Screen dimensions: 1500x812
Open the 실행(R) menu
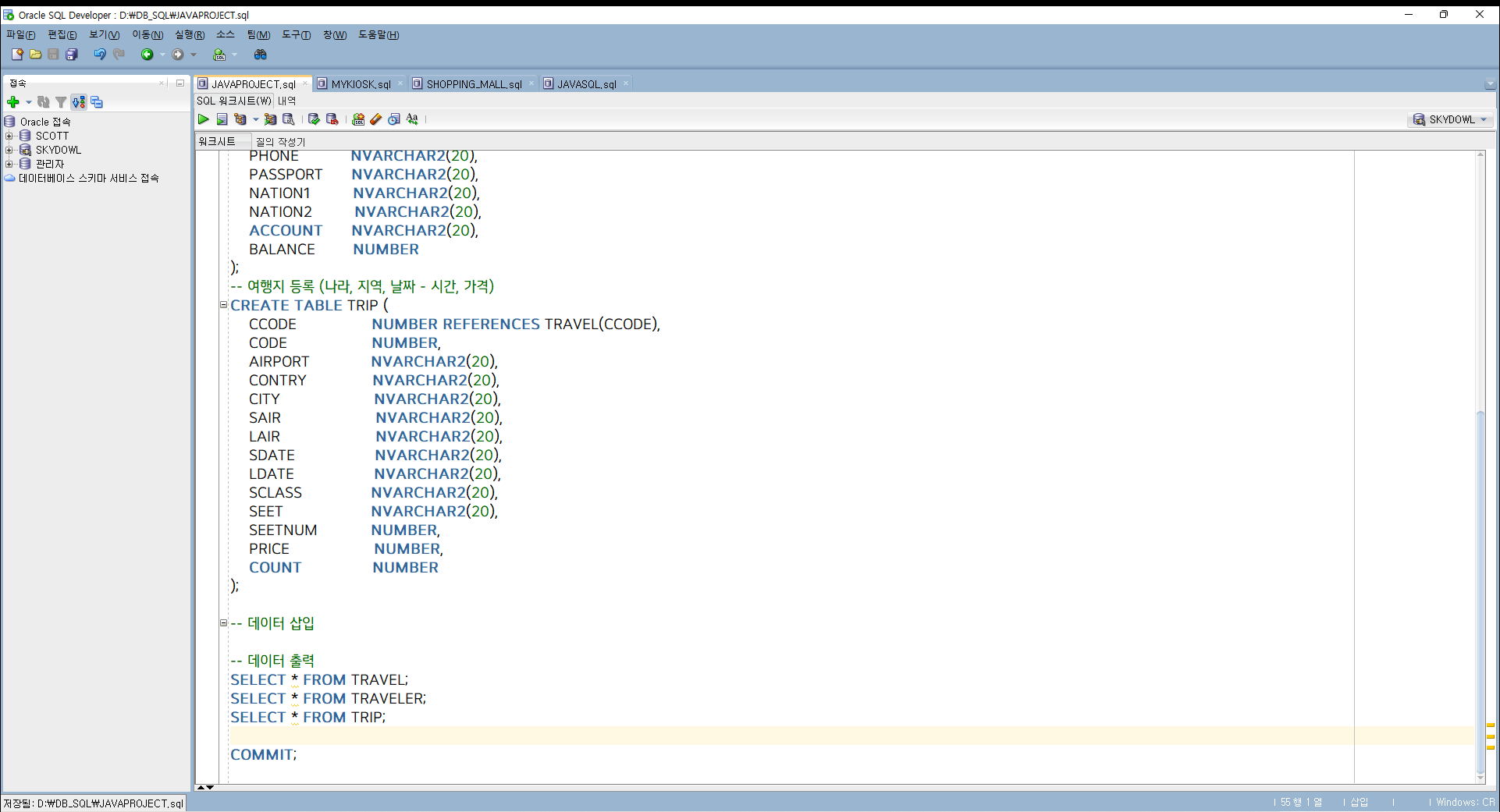click(190, 35)
